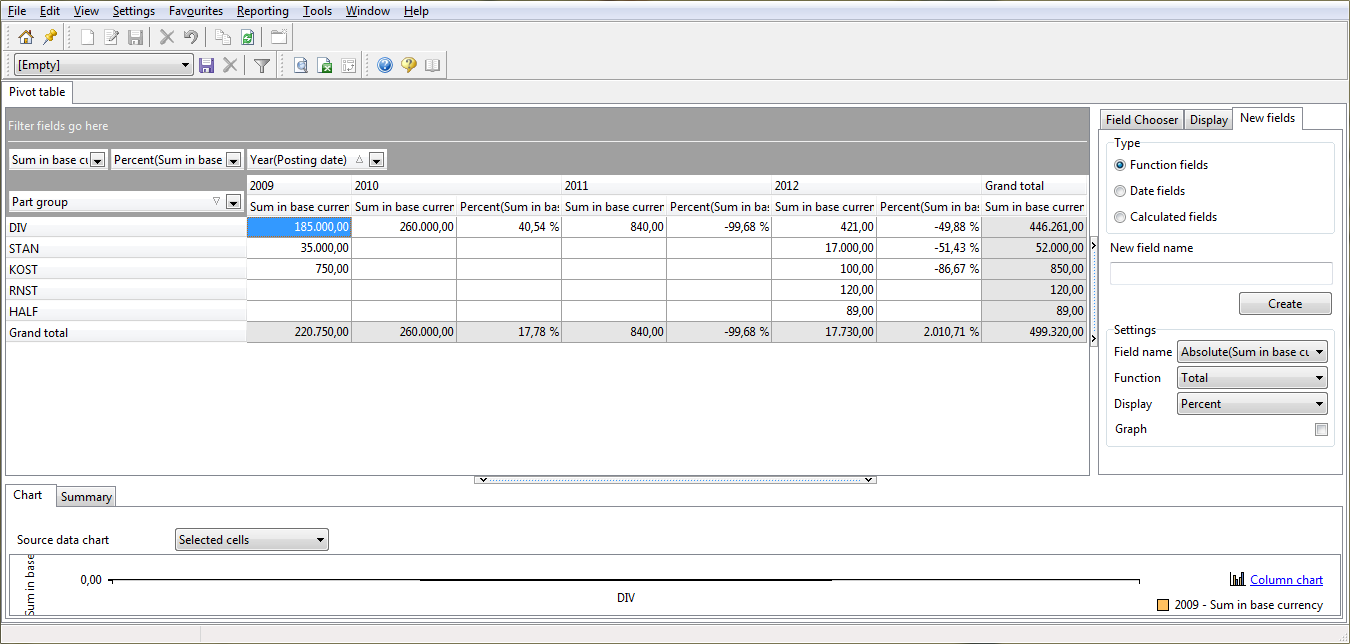The width and height of the screenshot is (1350, 644).
Task: Open the Source data chart dropdown
Action: pyautogui.click(x=250, y=539)
